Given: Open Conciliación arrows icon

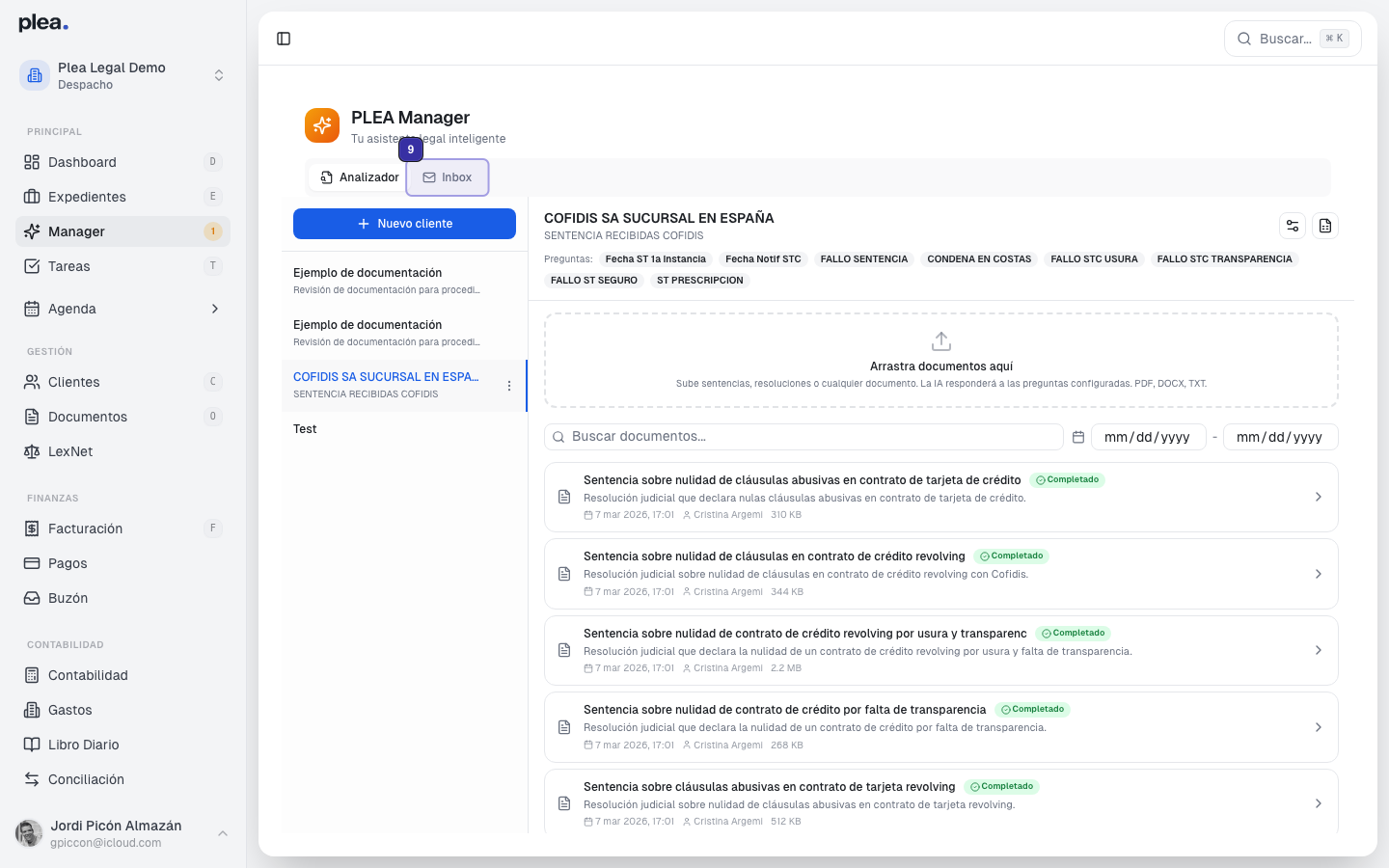Looking at the screenshot, I should 32,779.
